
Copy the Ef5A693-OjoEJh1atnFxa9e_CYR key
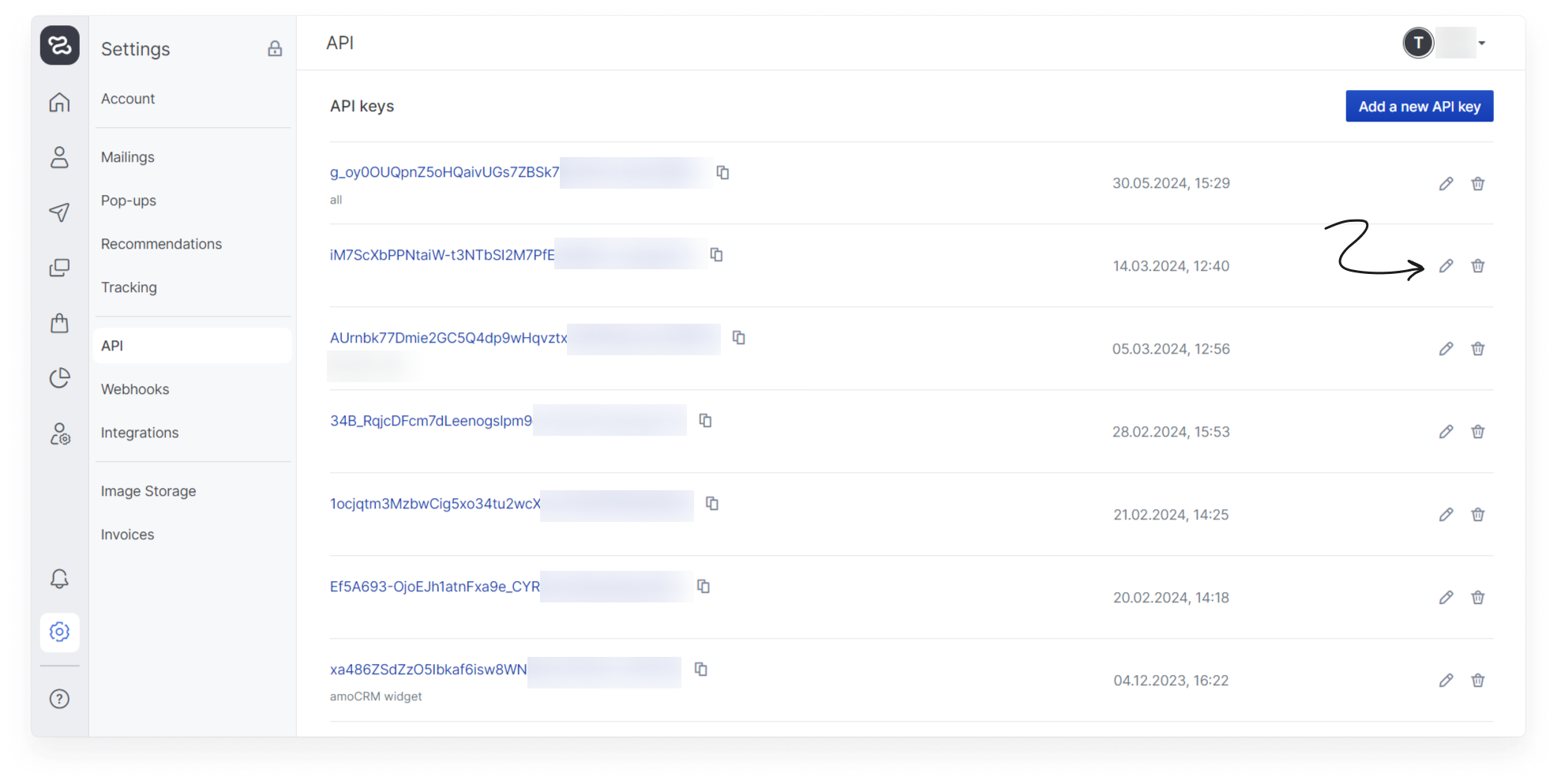pyautogui.click(x=703, y=586)
